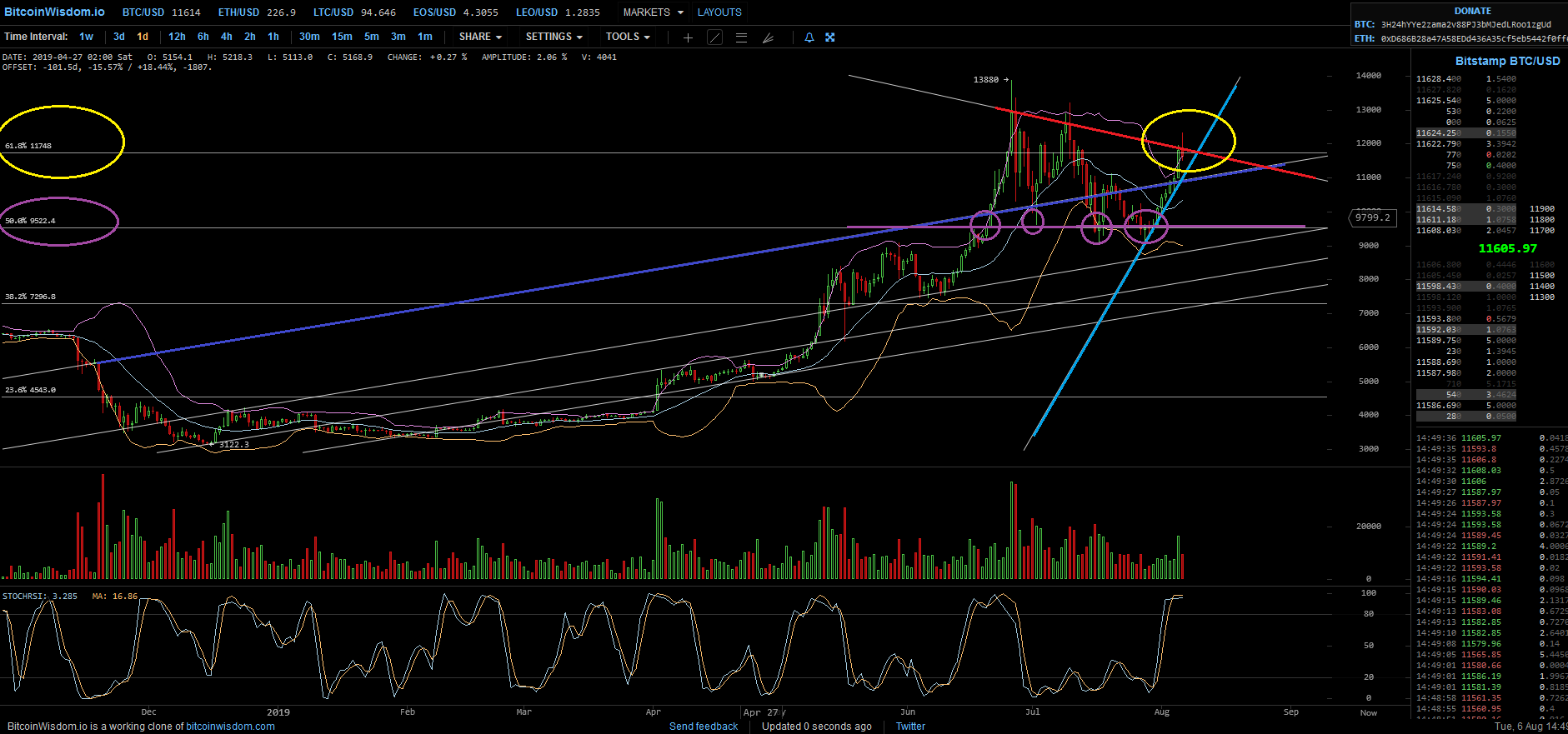Select the 1d time interval

[x=143, y=37]
